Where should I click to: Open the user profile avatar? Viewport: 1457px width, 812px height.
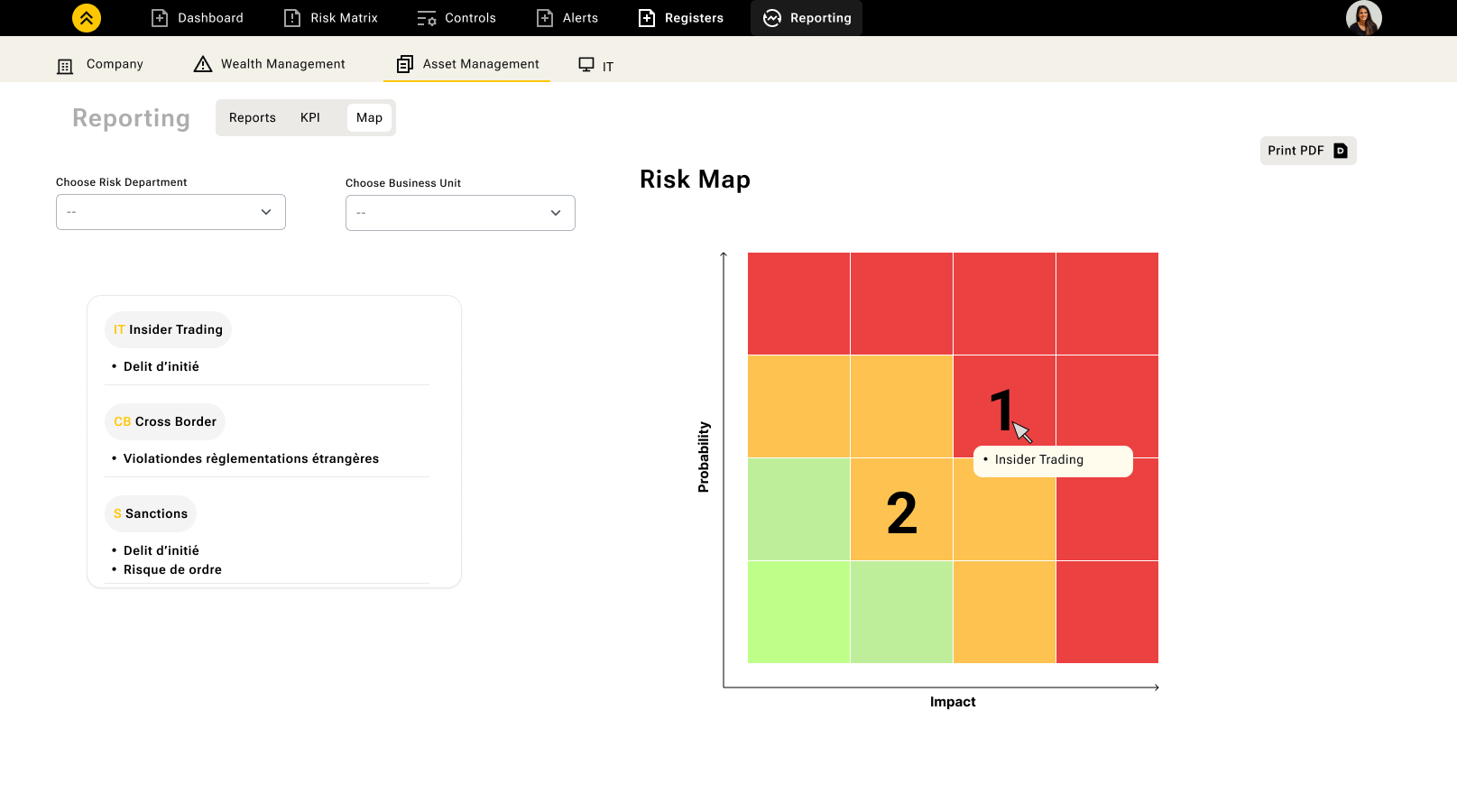pos(1363,18)
